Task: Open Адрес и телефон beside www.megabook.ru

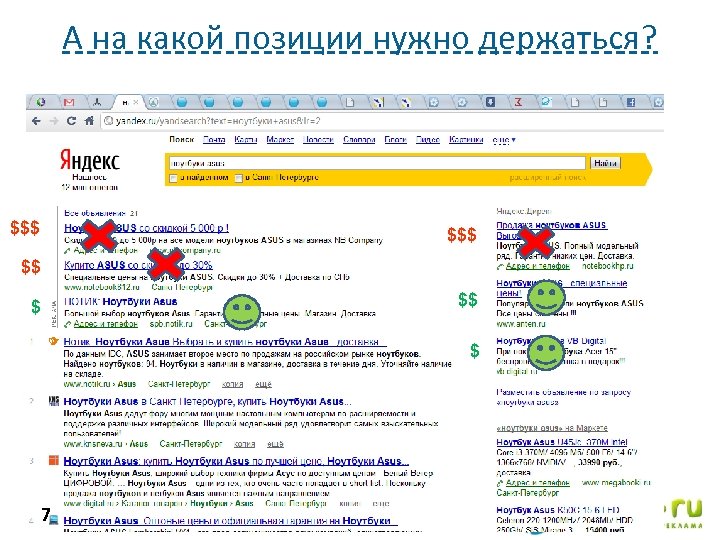Action: click(x=538, y=483)
